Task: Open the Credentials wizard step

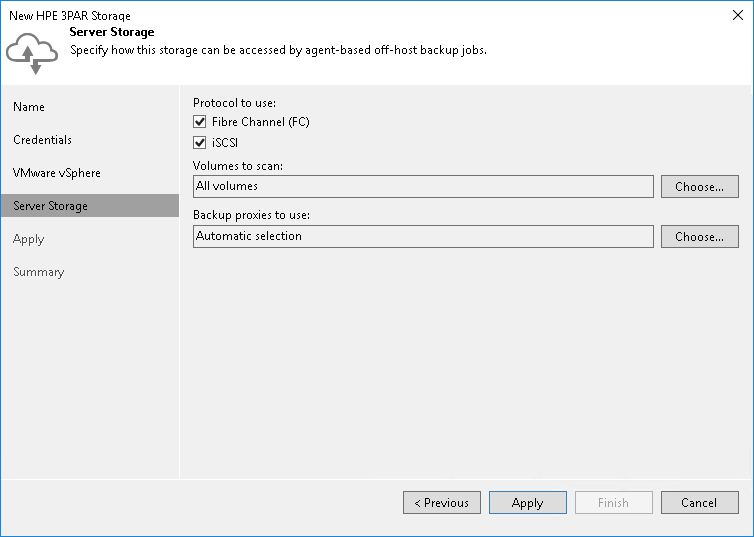Action: (x=43, y=140)
